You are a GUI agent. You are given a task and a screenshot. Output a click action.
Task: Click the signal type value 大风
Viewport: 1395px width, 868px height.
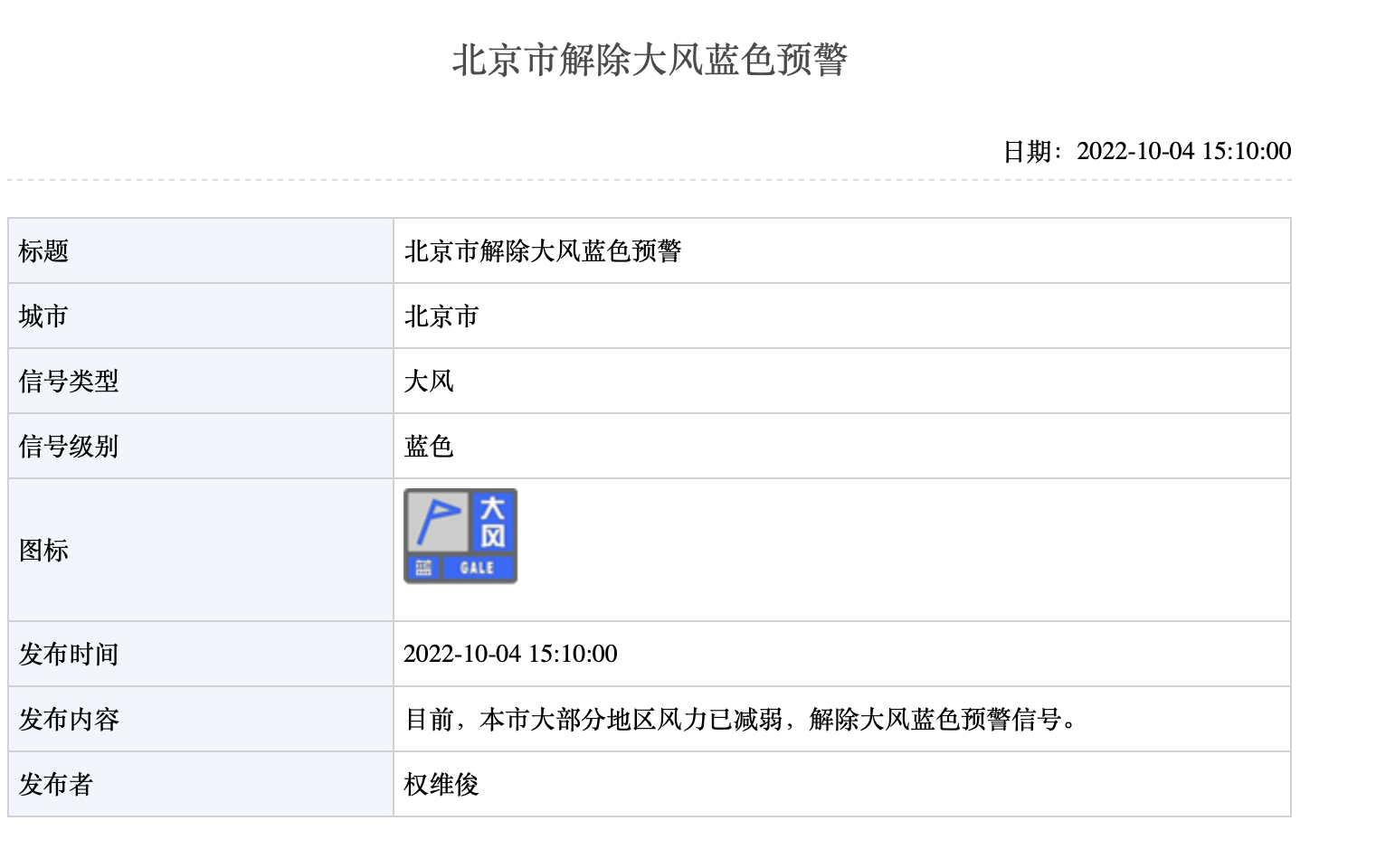[x=429, y=382]
